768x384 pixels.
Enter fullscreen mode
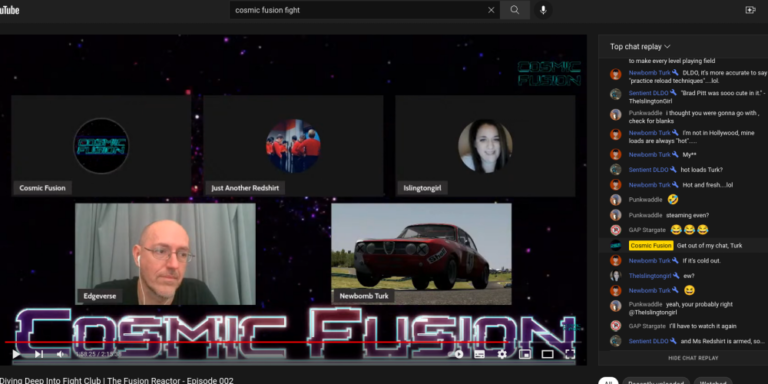click(x=570, y=354)
